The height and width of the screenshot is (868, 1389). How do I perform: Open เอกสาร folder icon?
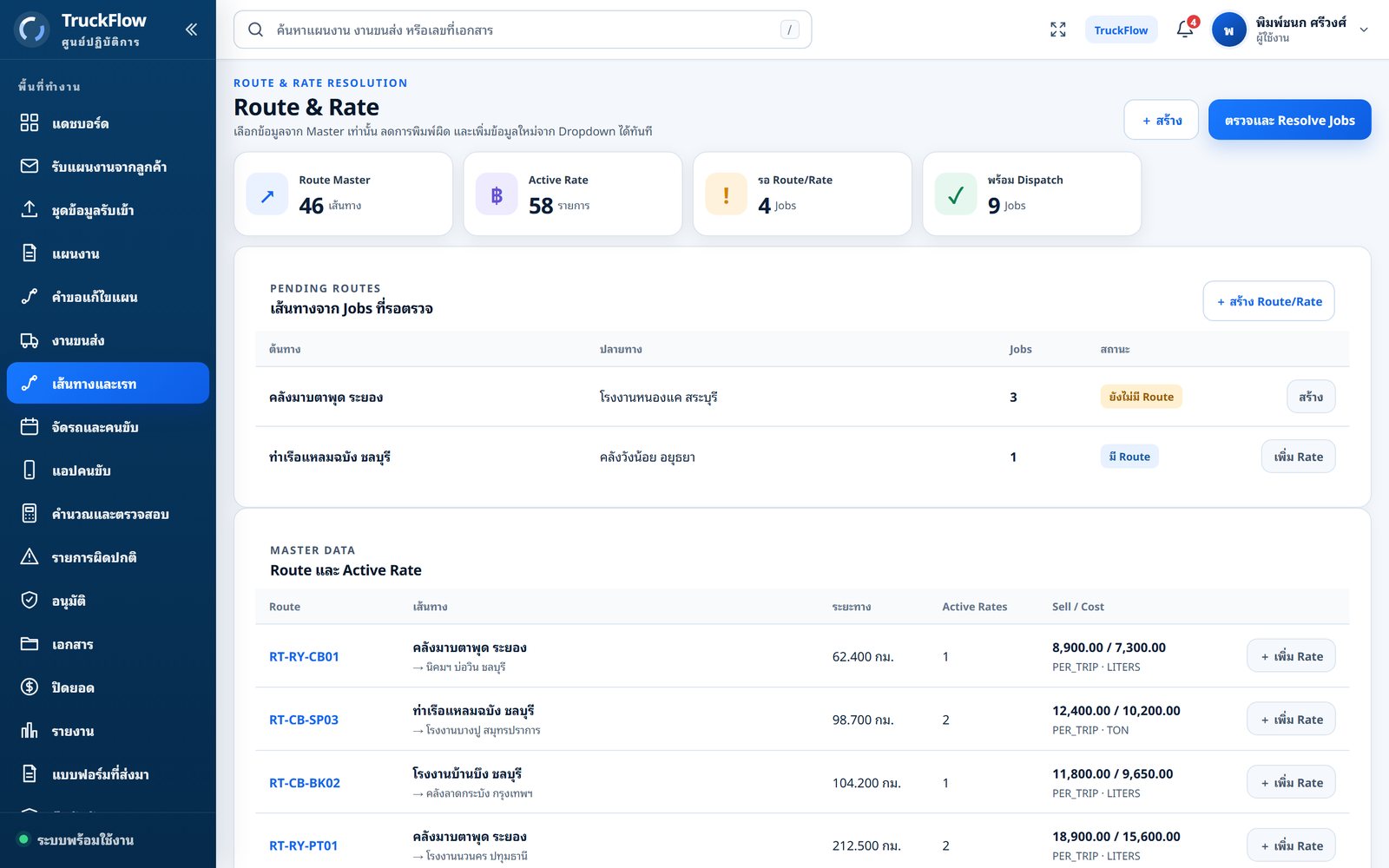(30, 643)
